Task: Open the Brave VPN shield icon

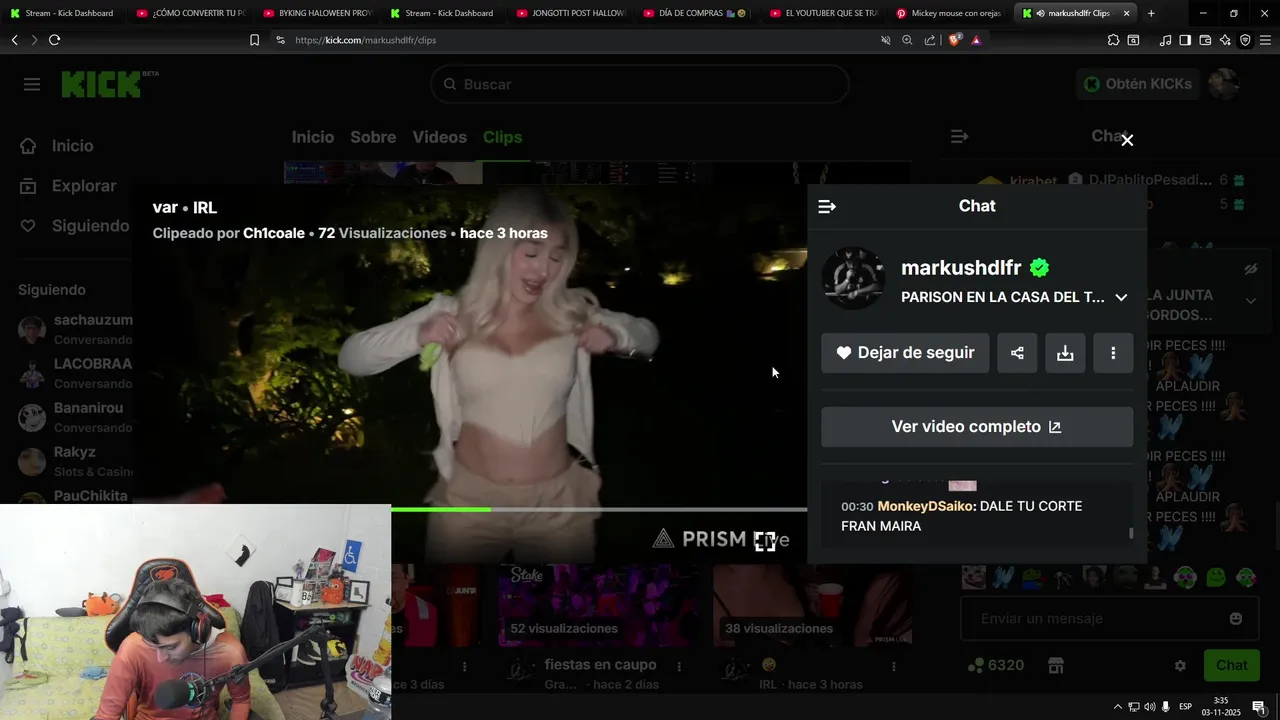Action: (x=1245, y=40)
